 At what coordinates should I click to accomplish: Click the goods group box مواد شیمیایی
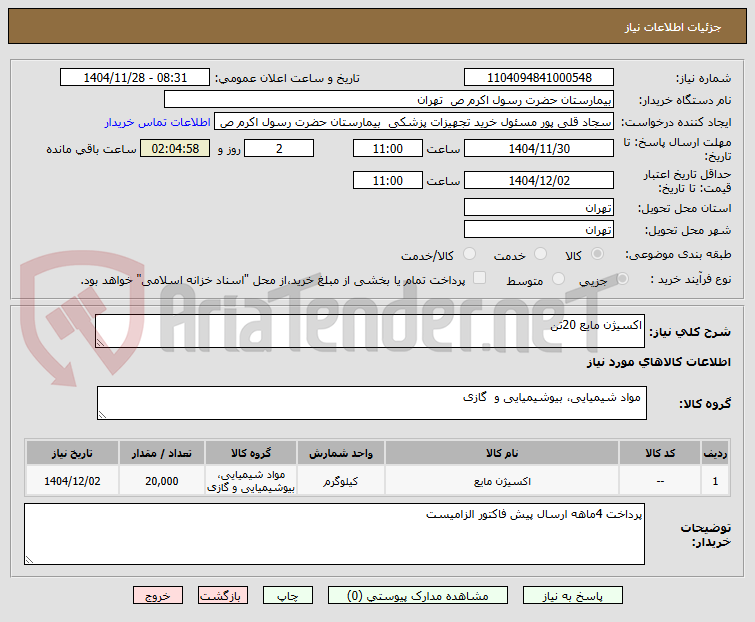tap(372, 403)
